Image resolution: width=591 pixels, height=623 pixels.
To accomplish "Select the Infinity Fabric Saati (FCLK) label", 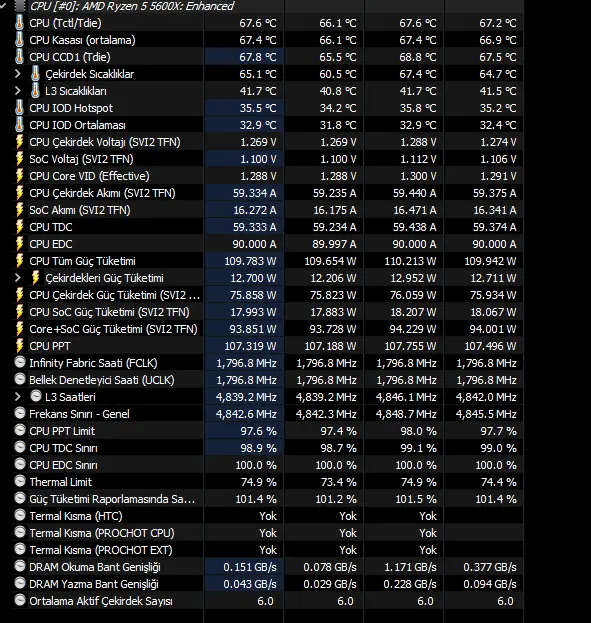I will tap(93, 363).
